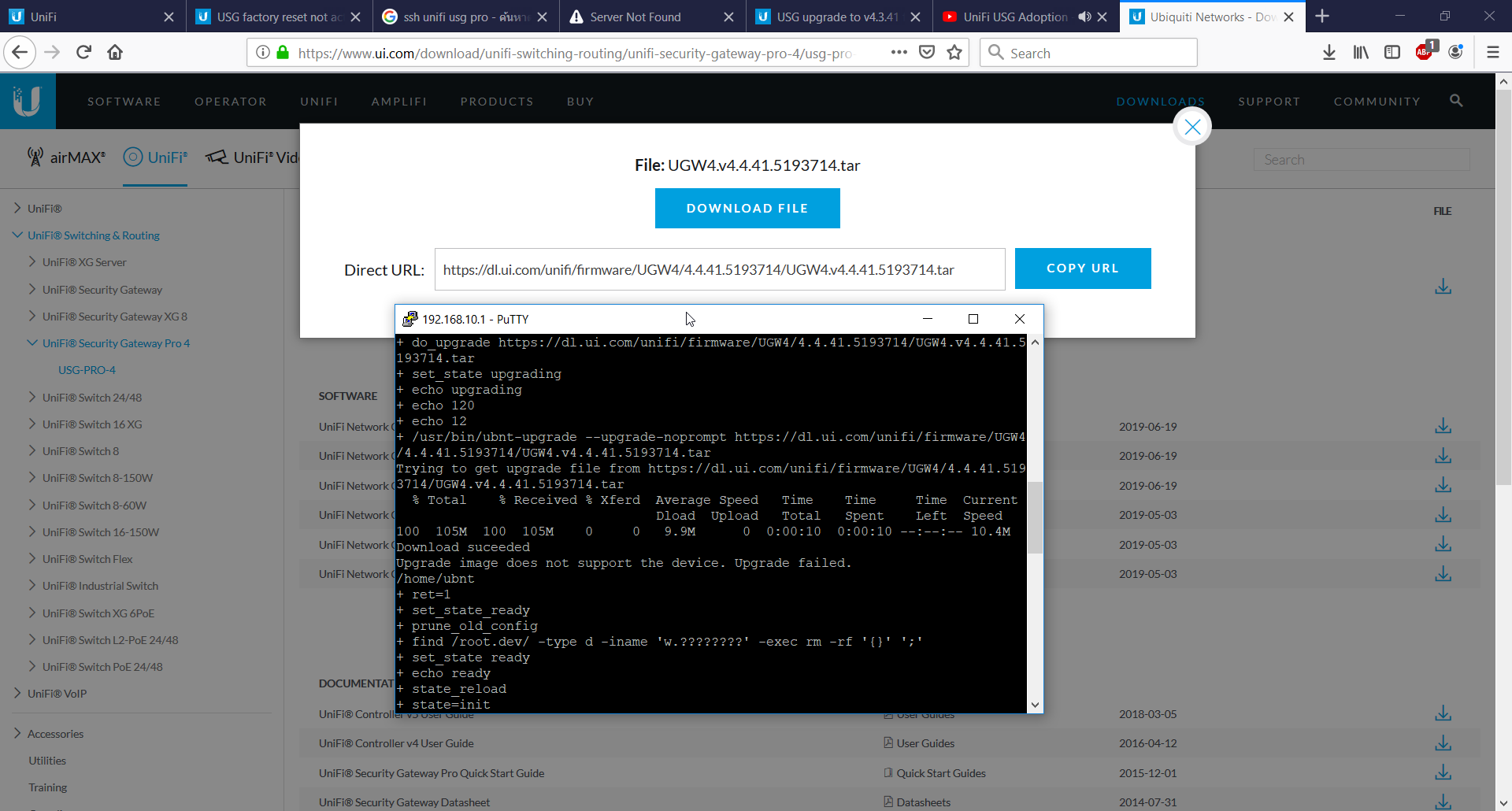Screen dimensions: 1512x811
Task: Expand UniFi® Security Gateway tree item
Action: point(32,290)
